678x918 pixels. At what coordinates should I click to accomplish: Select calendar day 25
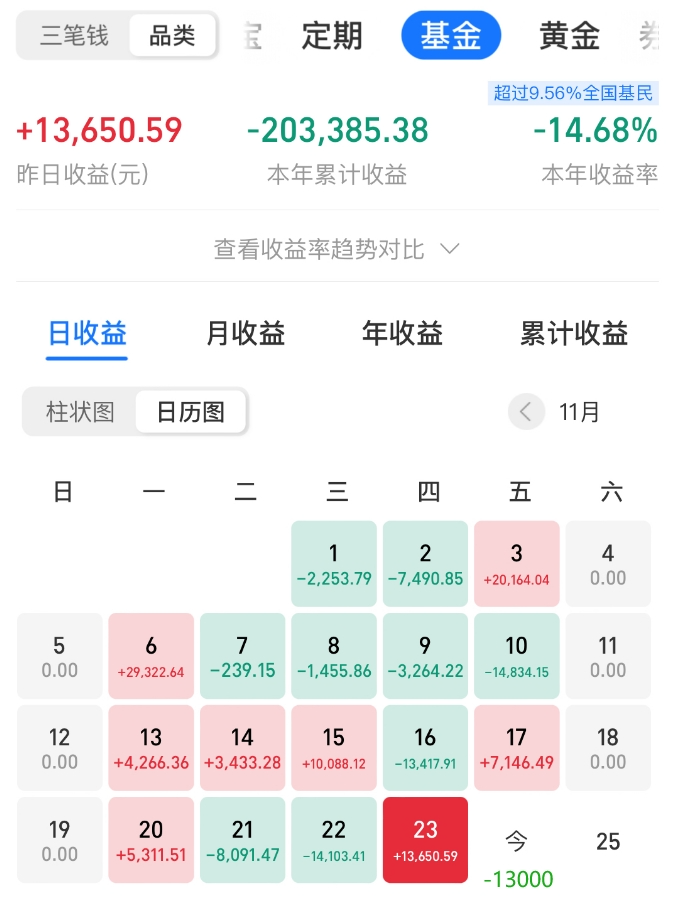point(608,841)
